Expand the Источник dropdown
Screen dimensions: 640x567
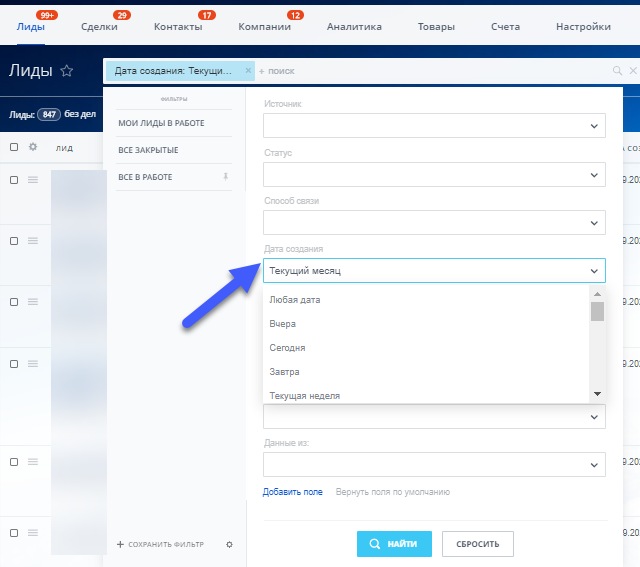pos(434,126)
